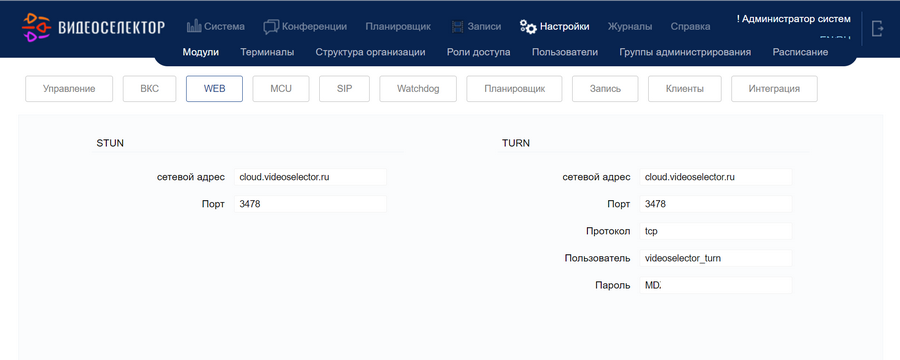The height and width of the screenshot is (360, 900).
Task: Click the Администратор систем user name
Action: (x=794, y=19)
